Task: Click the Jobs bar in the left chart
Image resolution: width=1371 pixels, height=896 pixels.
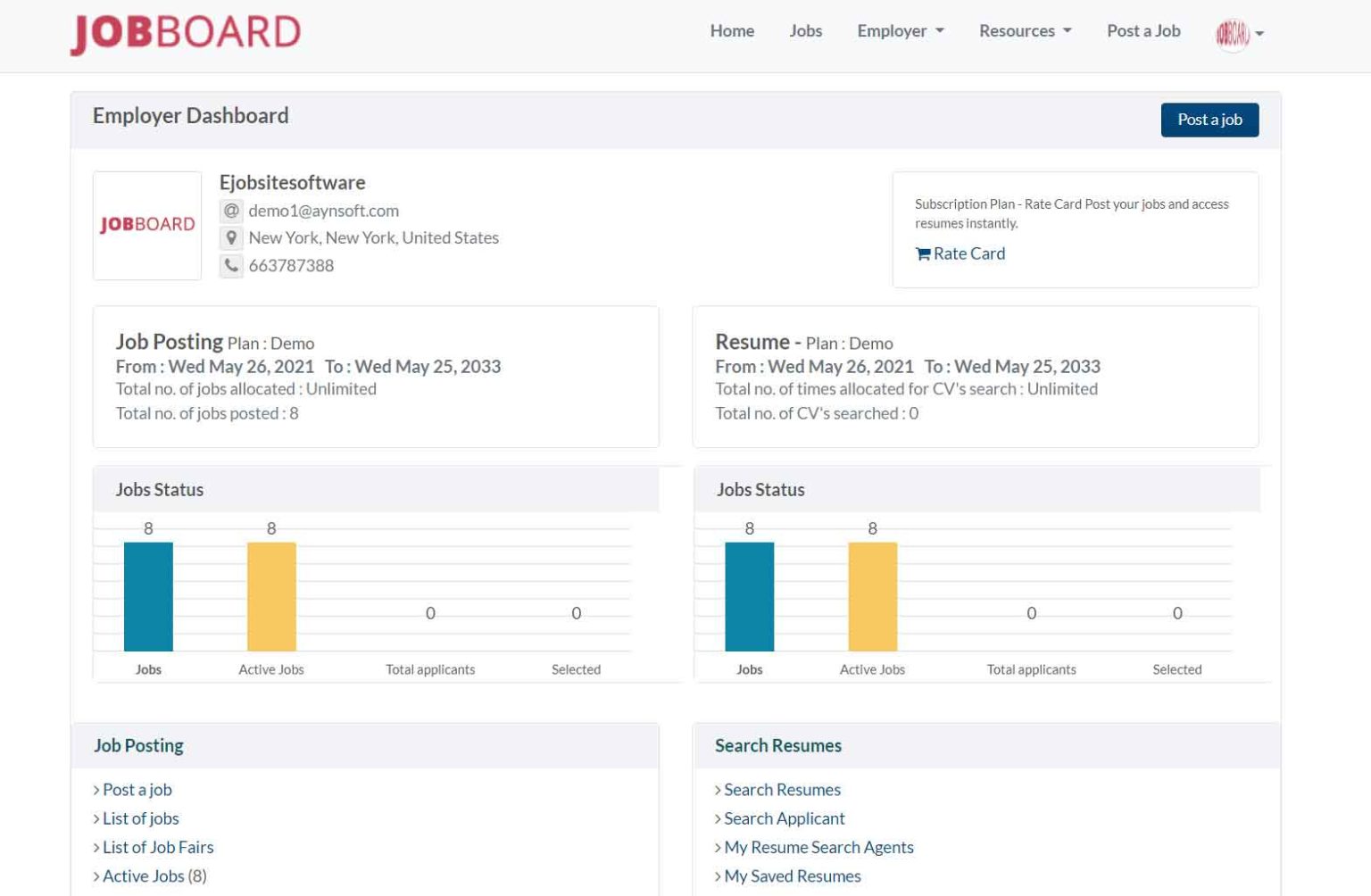Action: pyautogui.click(x=149, y=596)
